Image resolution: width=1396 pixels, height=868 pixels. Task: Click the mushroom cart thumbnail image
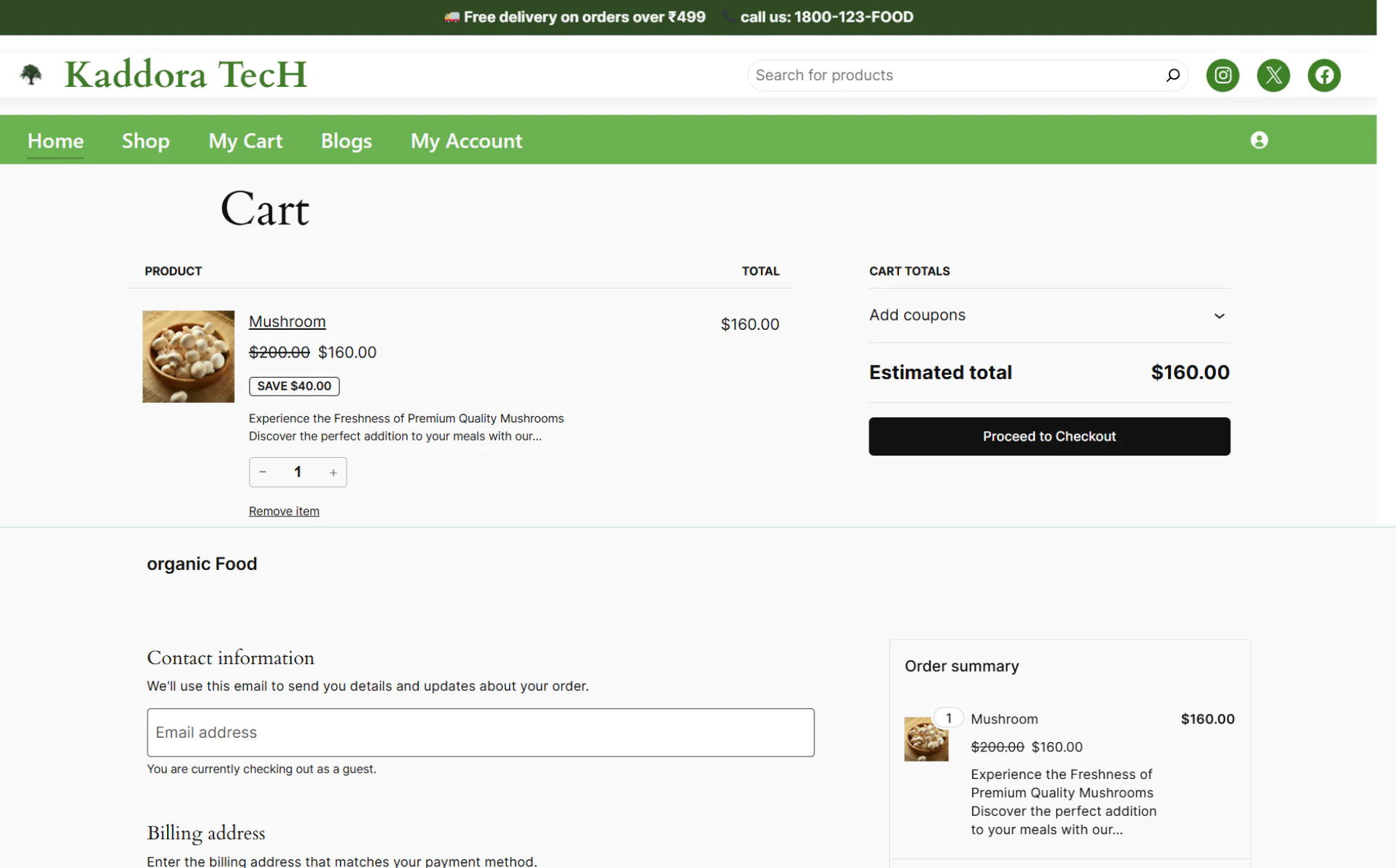(188, 357)
